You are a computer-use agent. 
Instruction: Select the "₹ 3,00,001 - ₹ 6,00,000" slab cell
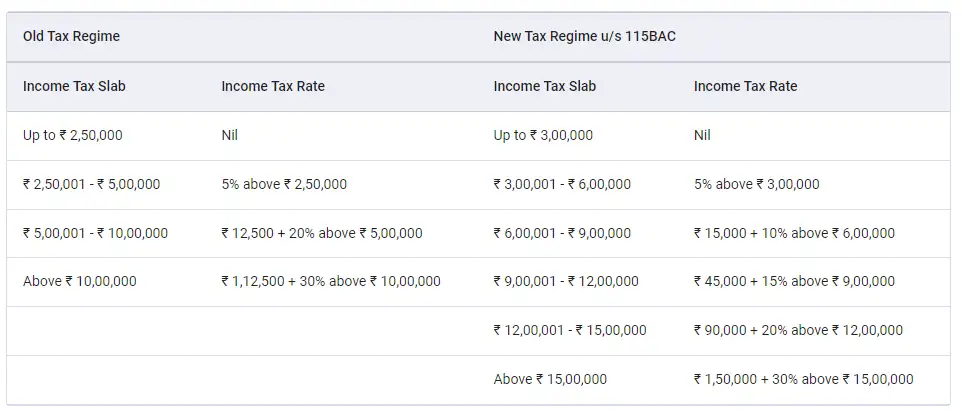562,184
